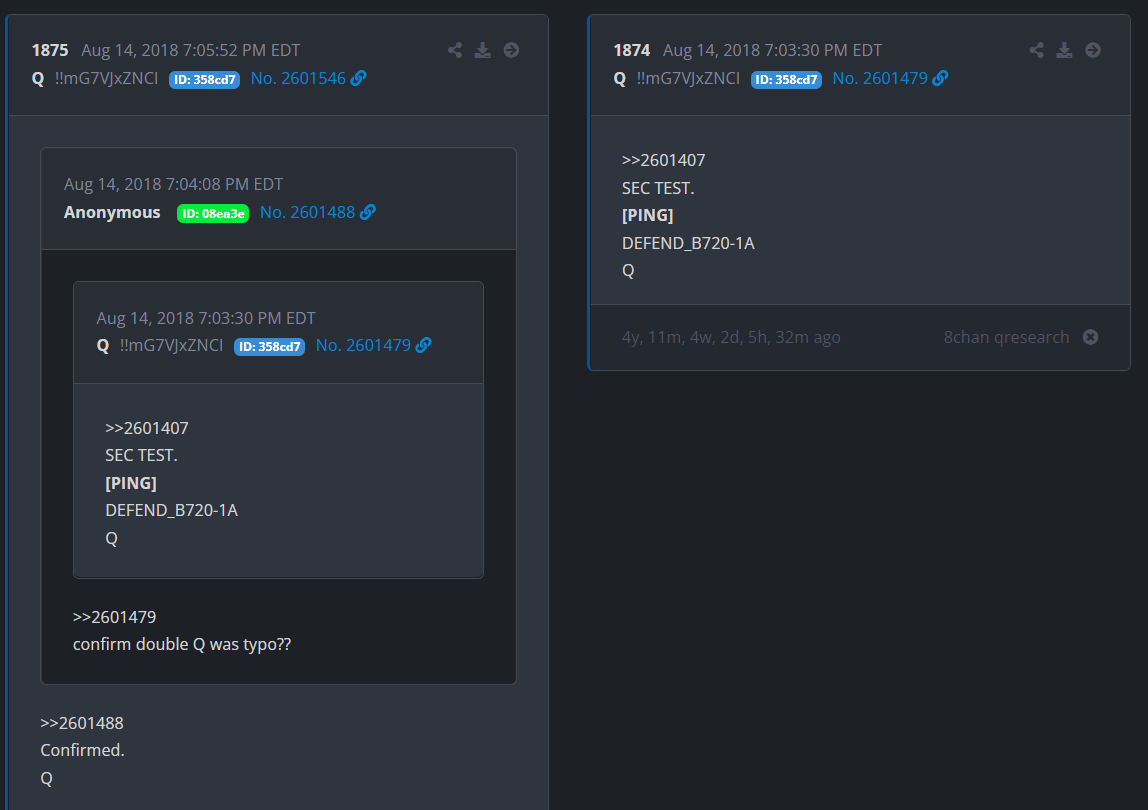The image size is (1148, 810).
Task: Click date 'Aug 14, 2018 7:05:52 PM EDT'
Action: pyautogui.click(x=190, y=51)
